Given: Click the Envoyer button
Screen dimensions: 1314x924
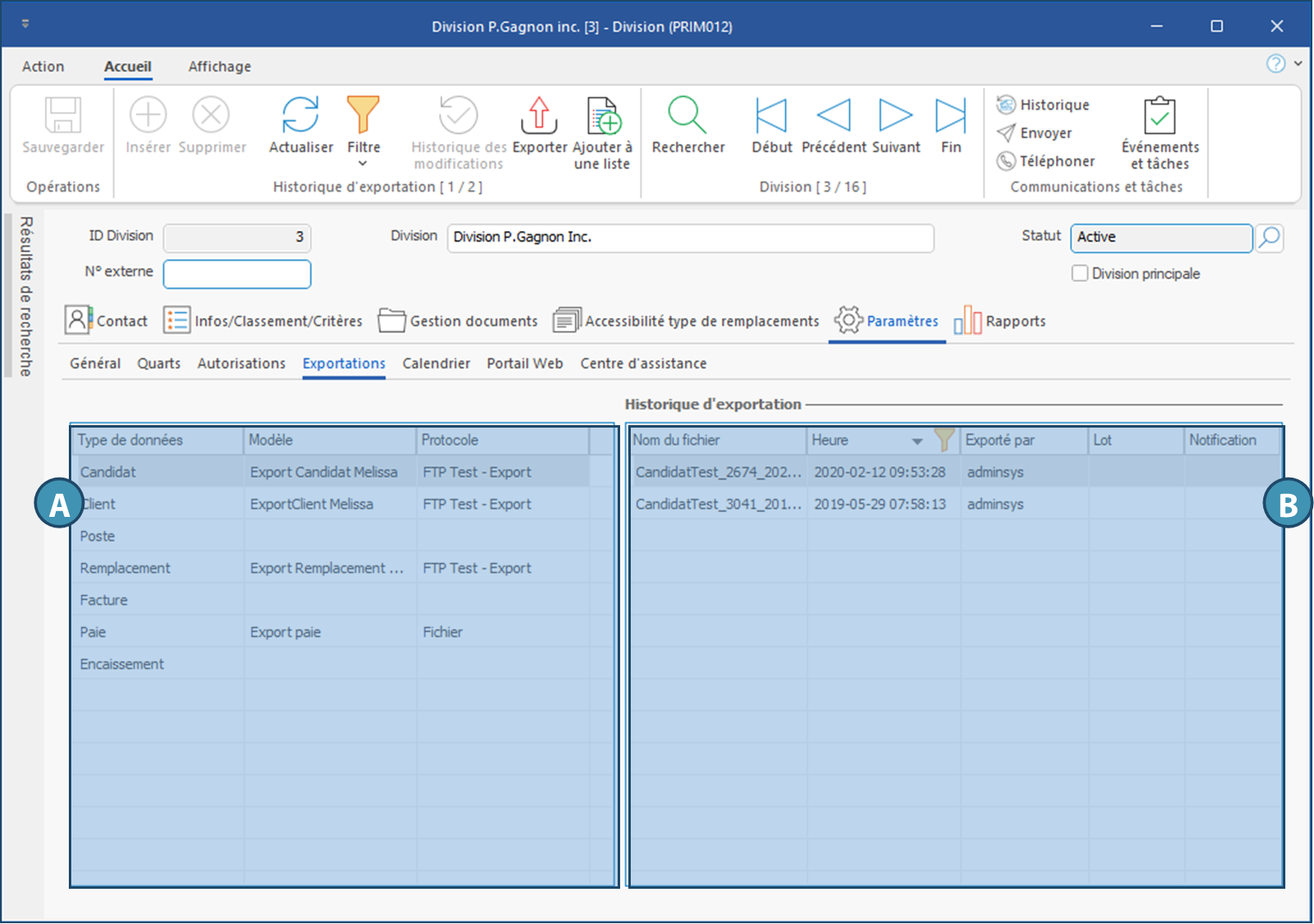Looking at the screenshot, I should [1035, 133].
